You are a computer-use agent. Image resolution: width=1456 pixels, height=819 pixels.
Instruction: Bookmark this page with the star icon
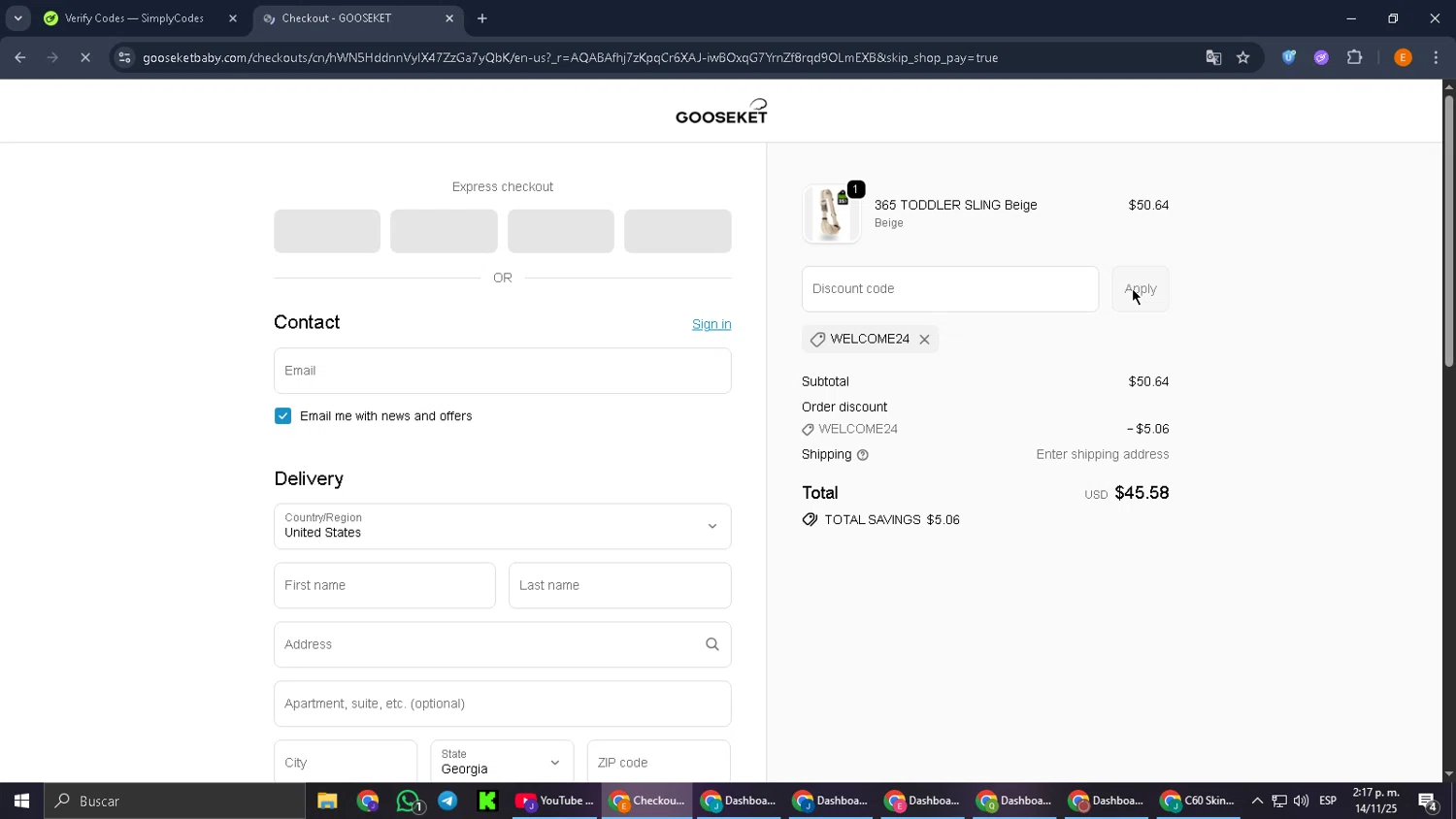pyautogui.click(x=1242, y=58)
